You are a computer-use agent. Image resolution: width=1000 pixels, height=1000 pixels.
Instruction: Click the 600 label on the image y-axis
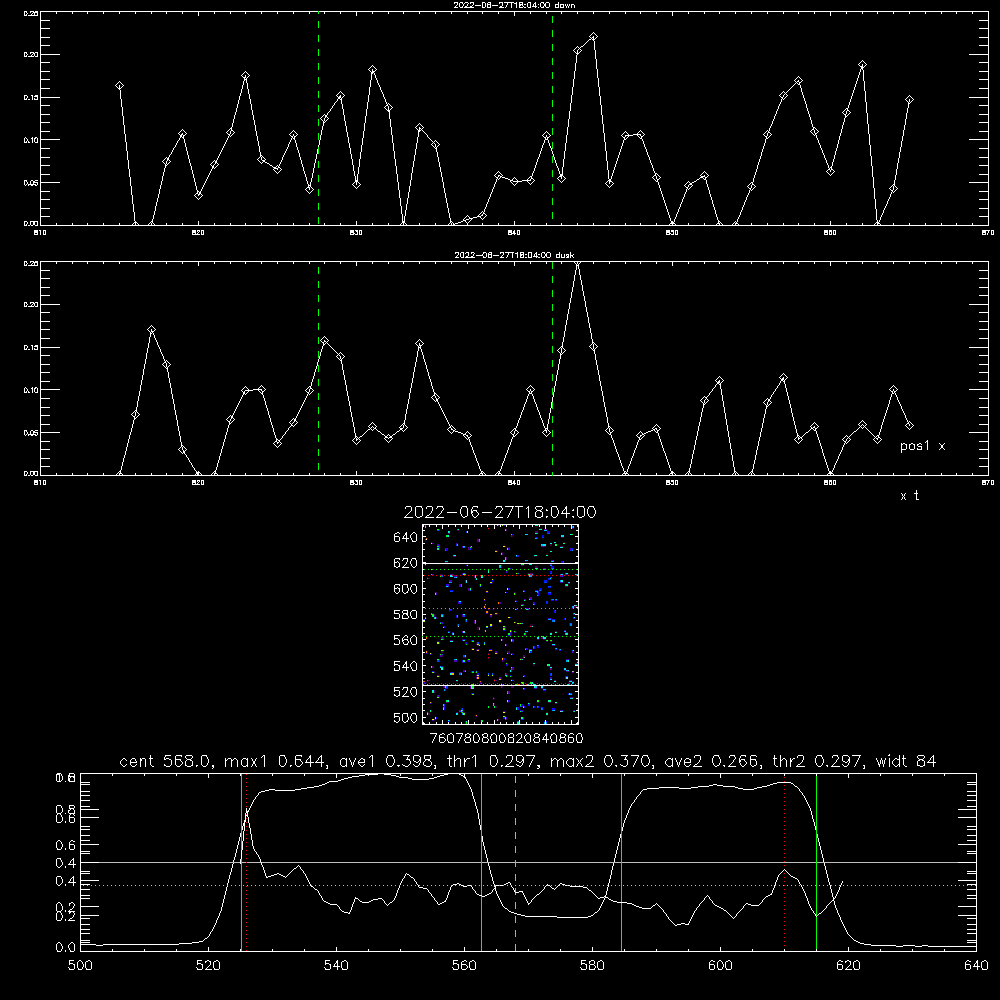pos(406,589)
